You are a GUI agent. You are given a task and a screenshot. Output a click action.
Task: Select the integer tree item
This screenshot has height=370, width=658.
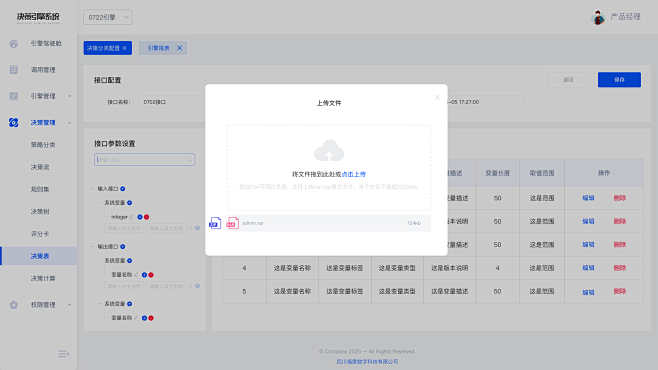[x=119, y=217]
